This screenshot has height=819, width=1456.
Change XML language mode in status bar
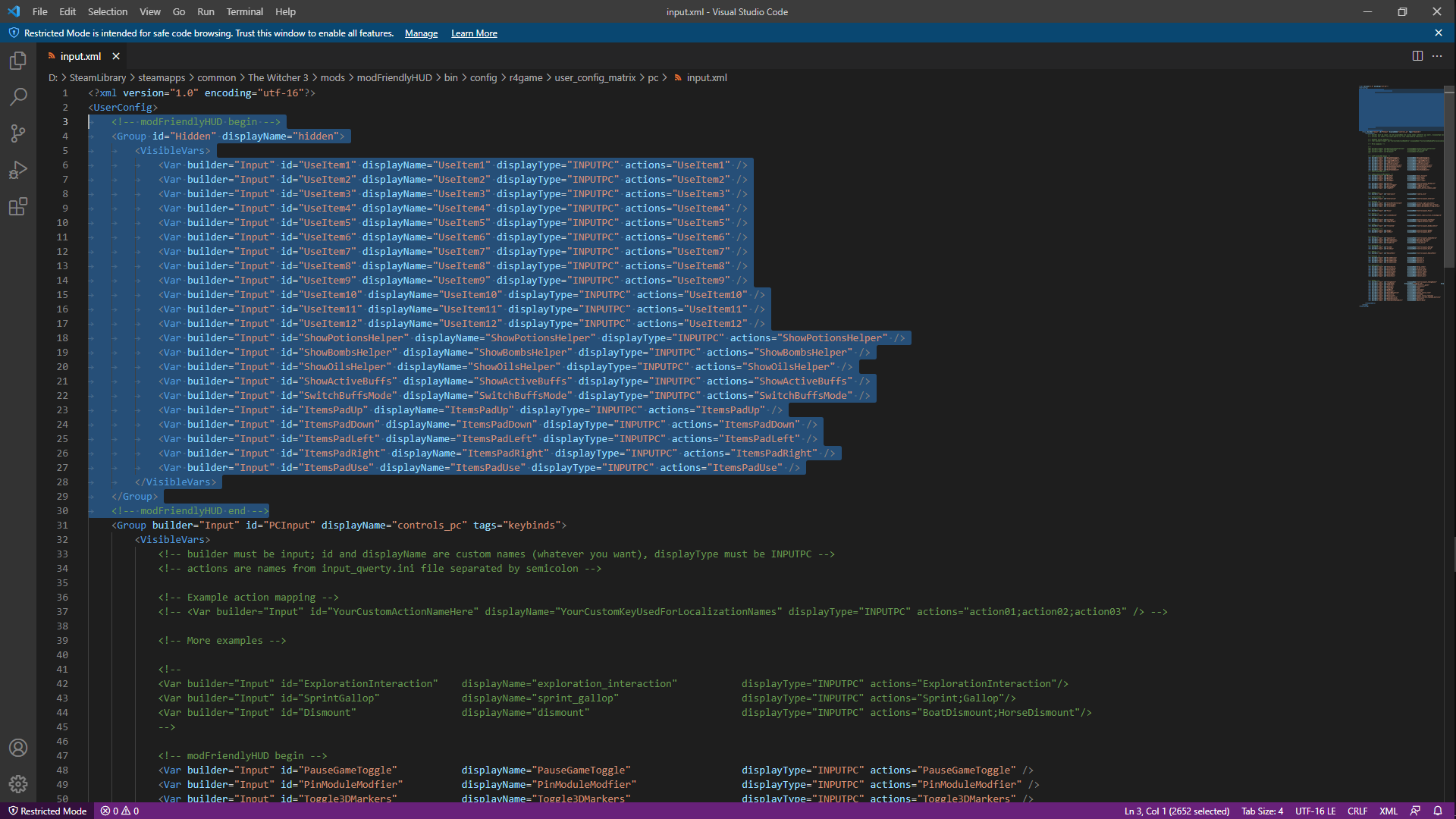tap(1388, 811)
